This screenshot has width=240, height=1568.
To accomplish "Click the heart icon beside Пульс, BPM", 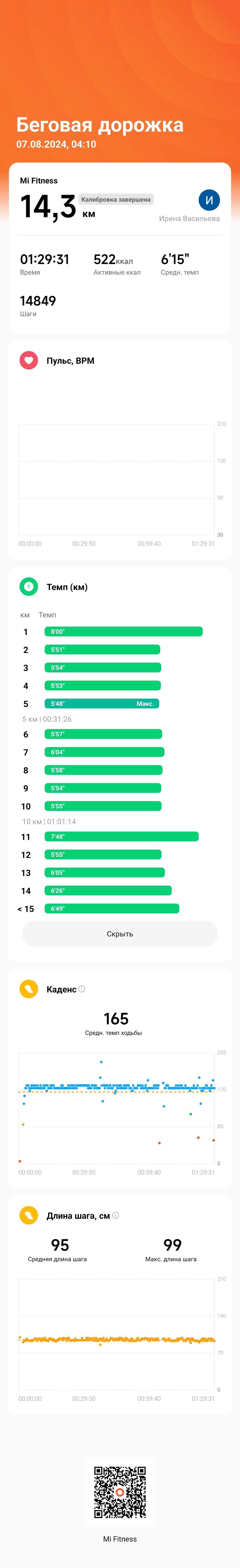I will pos(29,360).
